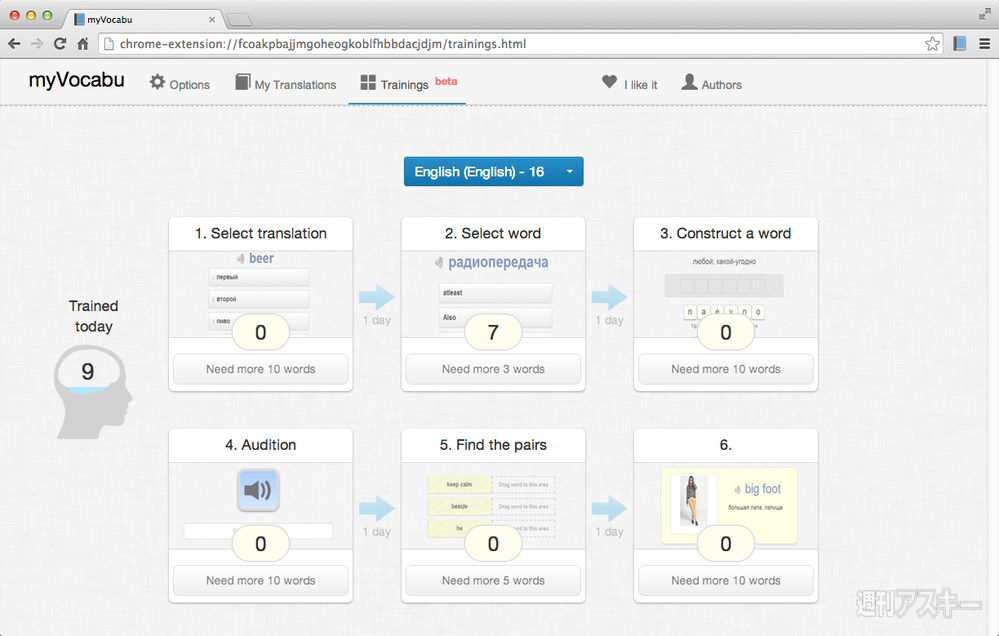
Task: Open the Chrome hamburger menu
Action: click(984, 44)
